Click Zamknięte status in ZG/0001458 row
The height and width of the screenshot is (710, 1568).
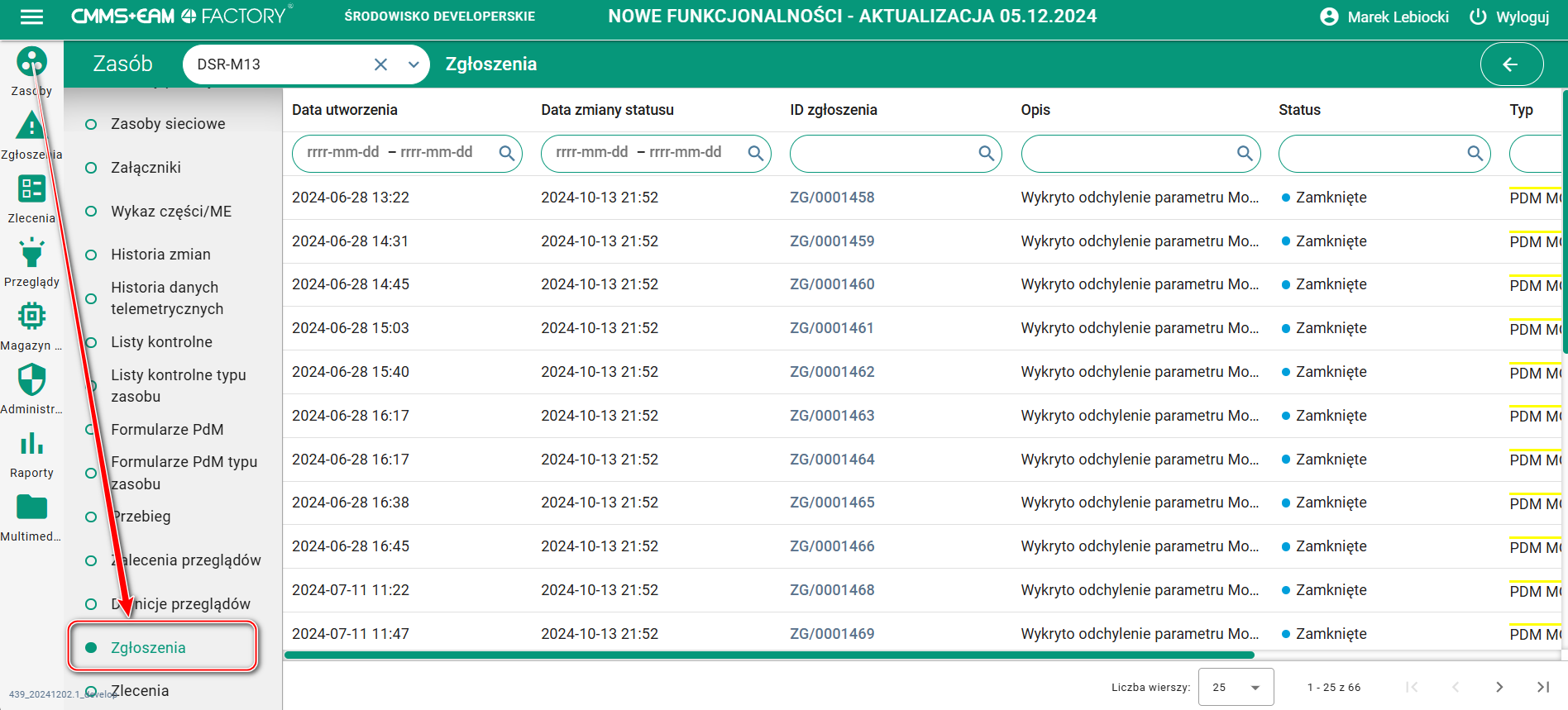[1331, 198]
